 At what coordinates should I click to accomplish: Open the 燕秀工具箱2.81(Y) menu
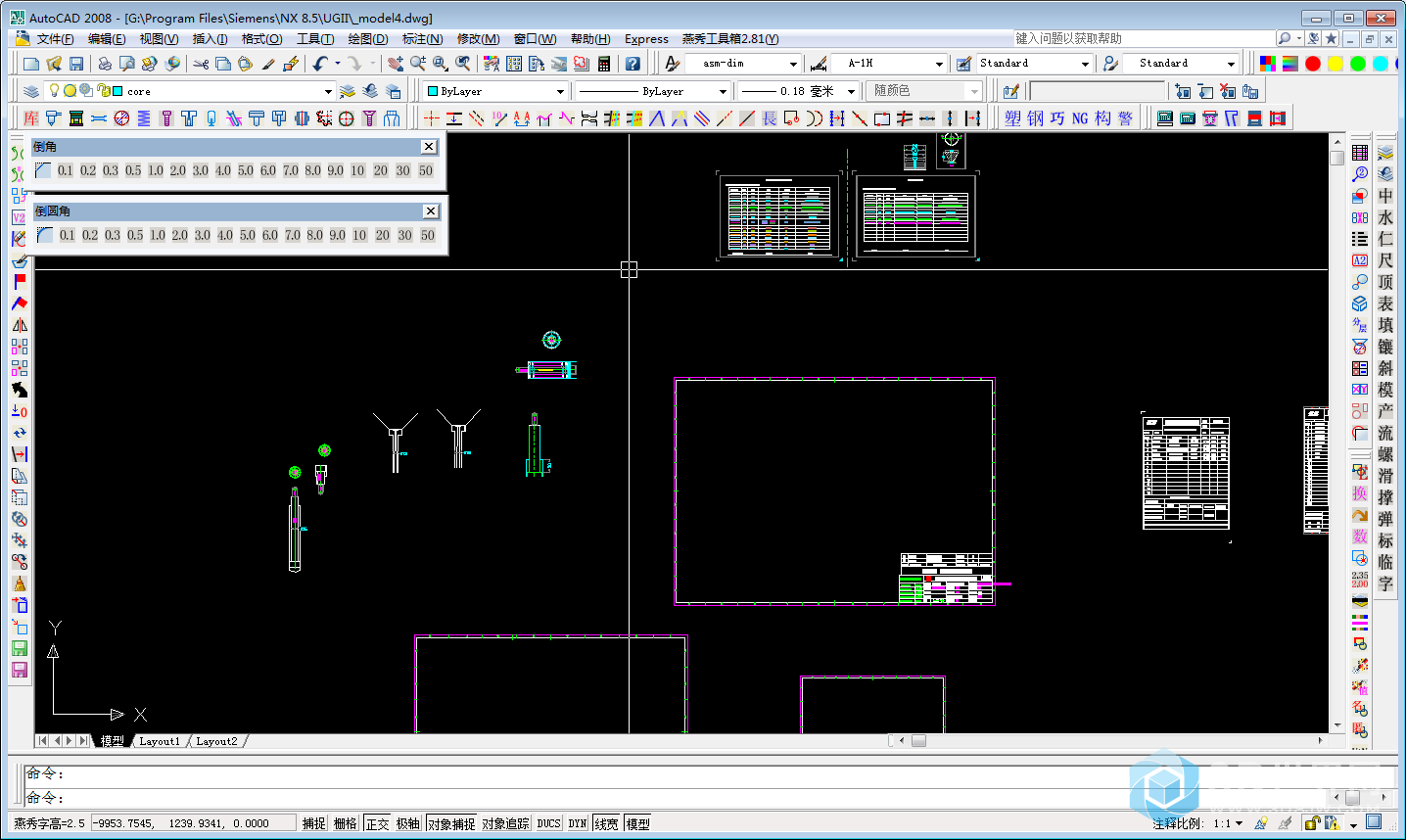[730, 39]
